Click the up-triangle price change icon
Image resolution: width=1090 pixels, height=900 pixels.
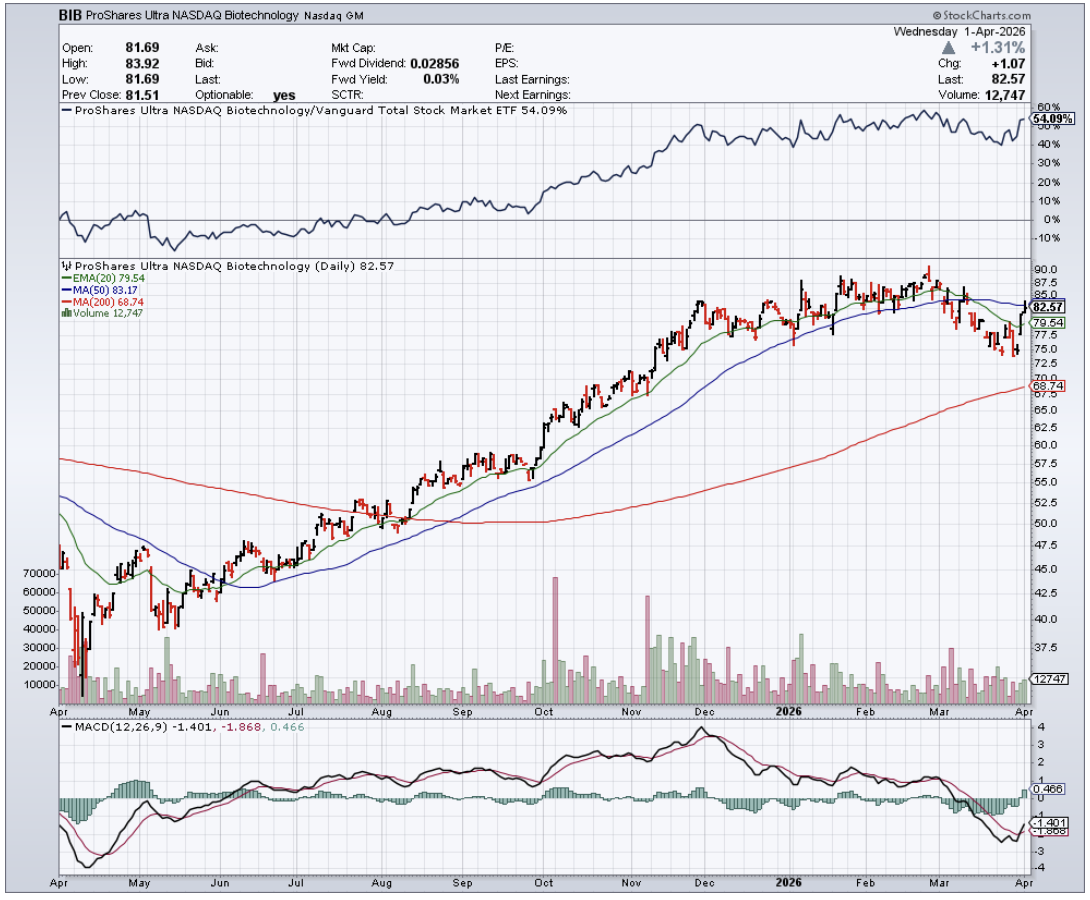(946, 48)
